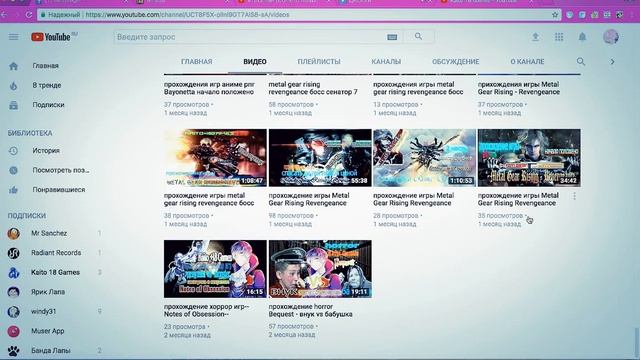Switch to the ПЛЕЙЛИСТЫ tab
This screenshot has height=360, width=640.
click(x=319, y=62)
